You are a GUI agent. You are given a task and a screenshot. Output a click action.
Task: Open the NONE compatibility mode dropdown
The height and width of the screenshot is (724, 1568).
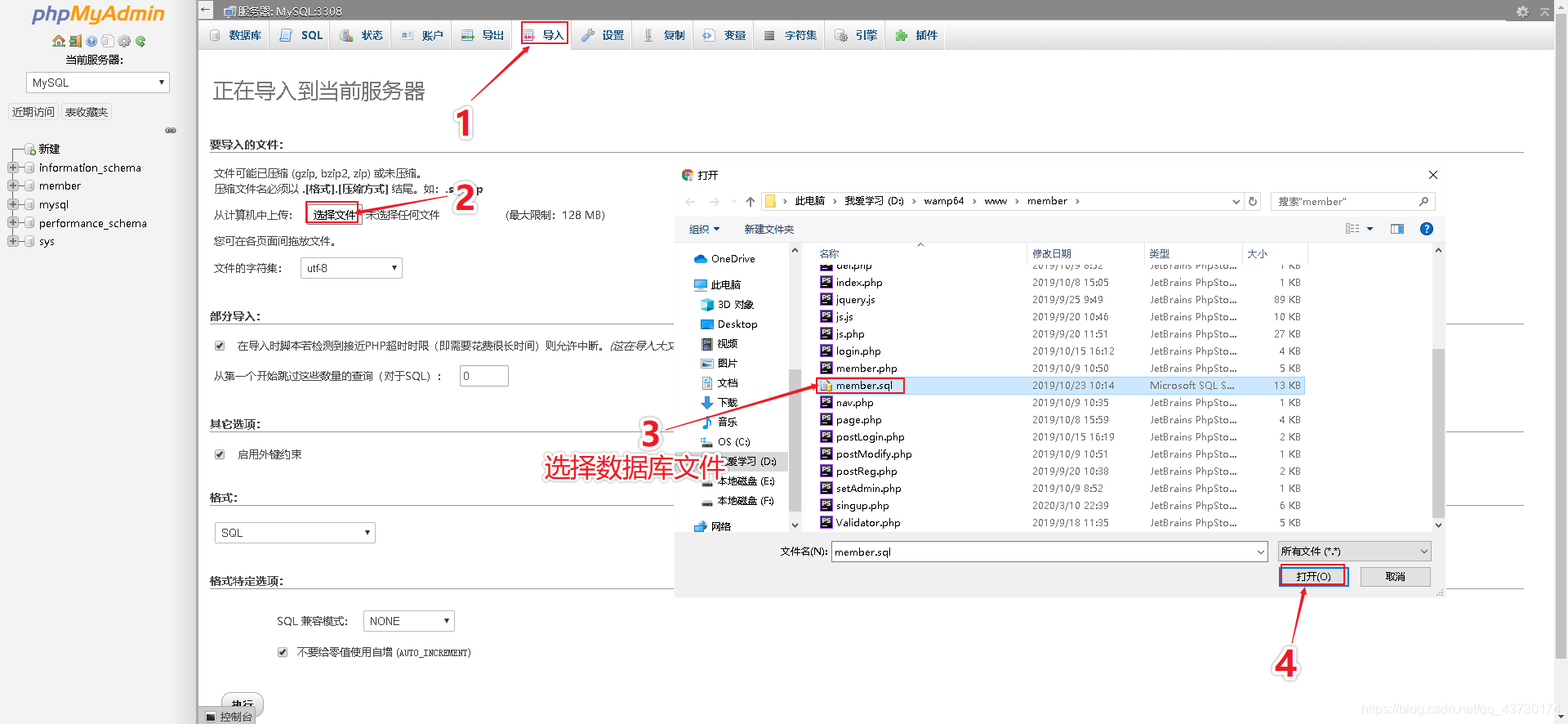408,621
